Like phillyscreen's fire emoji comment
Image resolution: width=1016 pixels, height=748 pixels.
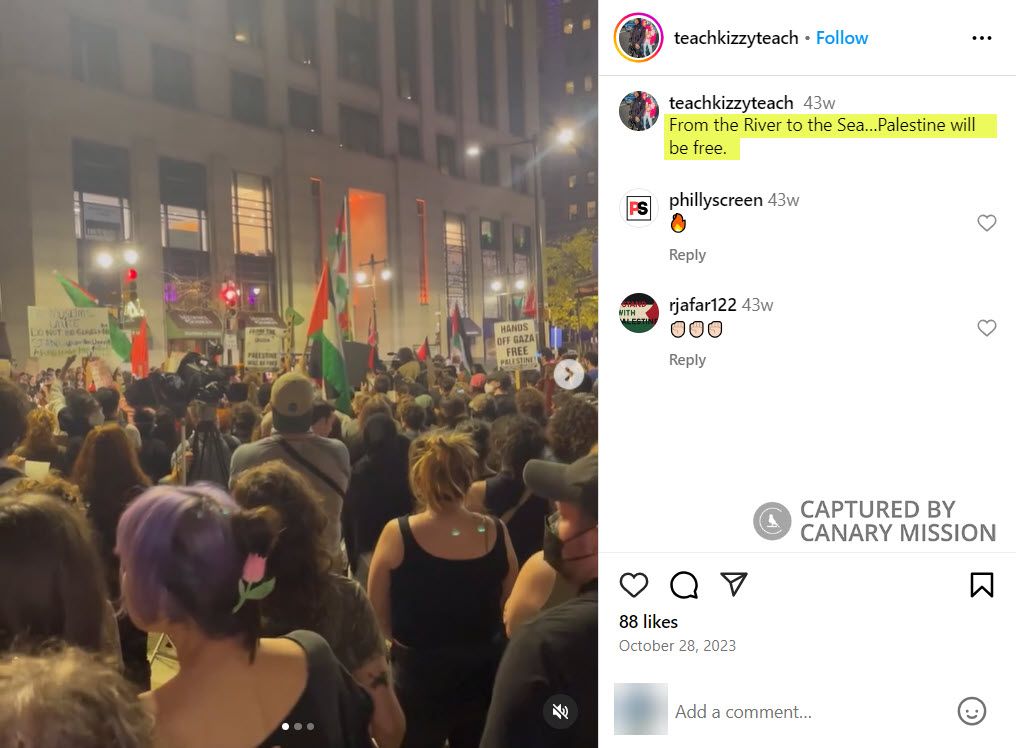986,223
